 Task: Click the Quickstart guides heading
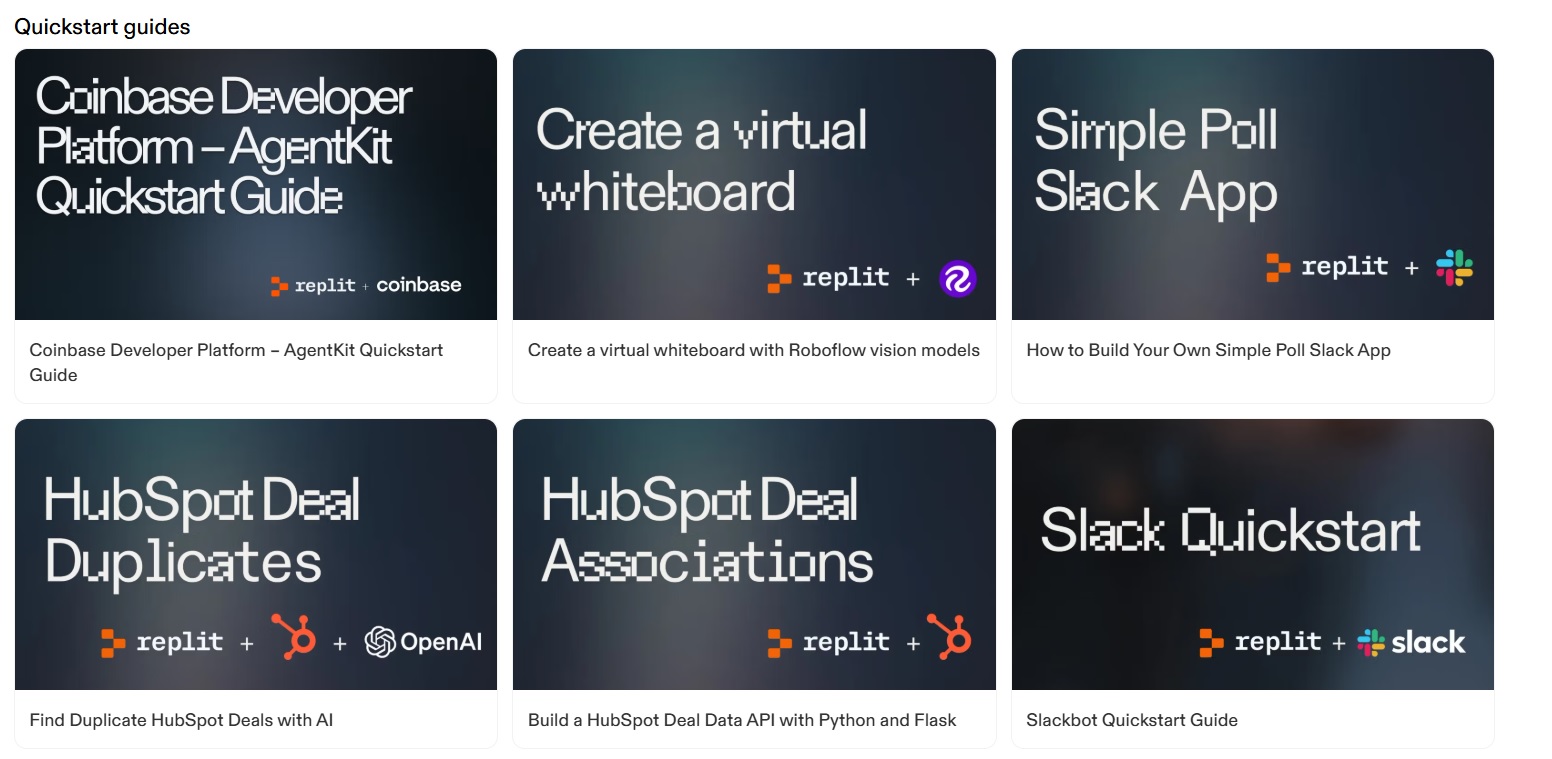tap(102, 27)
